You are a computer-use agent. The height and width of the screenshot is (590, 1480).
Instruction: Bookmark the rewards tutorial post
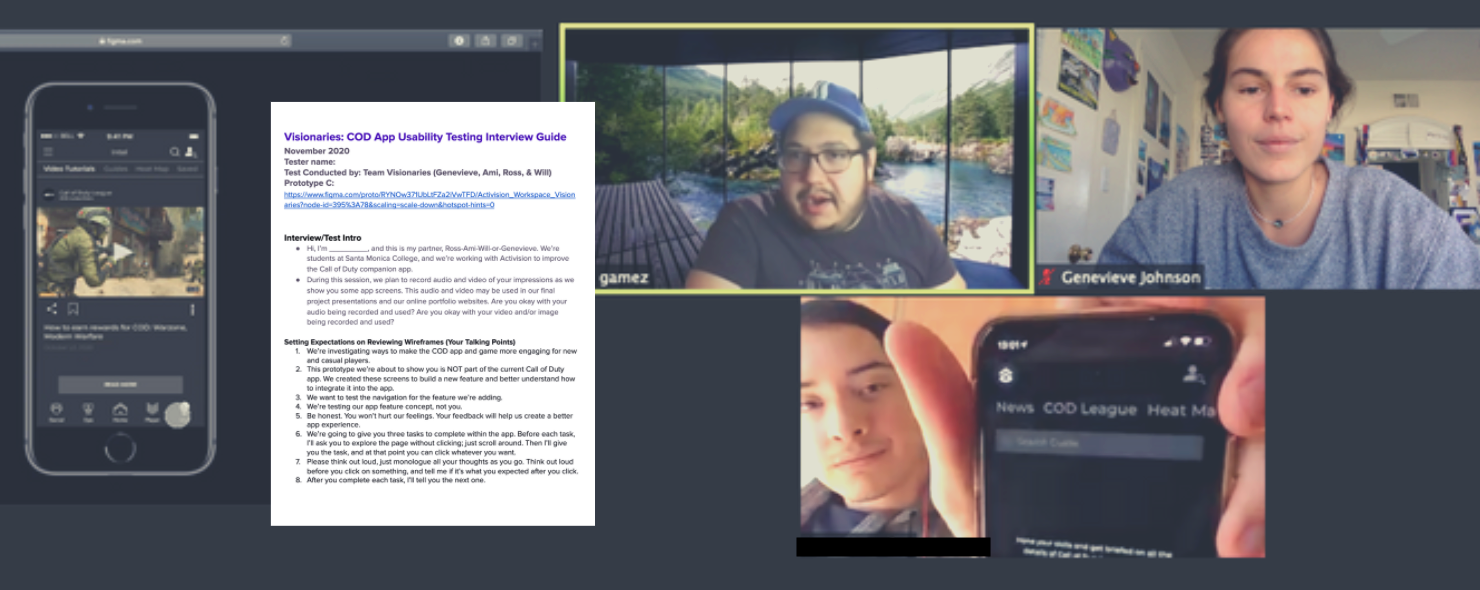click(x=73, y=310)
